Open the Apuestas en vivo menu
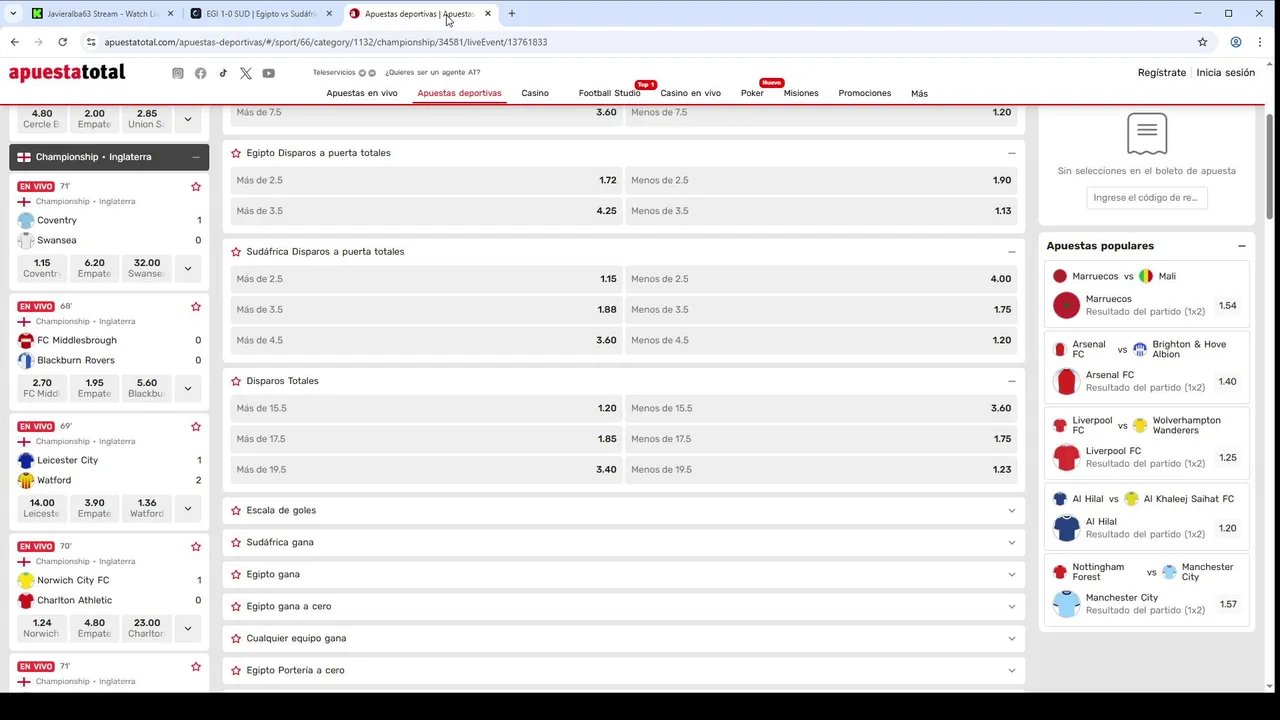This screenshot has width=1280, height=720. (362, 93)
